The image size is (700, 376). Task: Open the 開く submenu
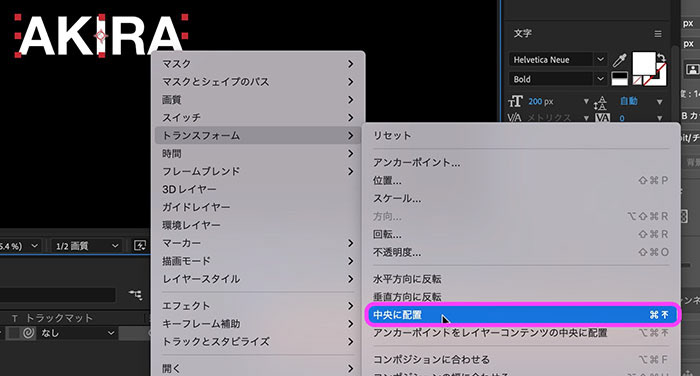[258, 368]
